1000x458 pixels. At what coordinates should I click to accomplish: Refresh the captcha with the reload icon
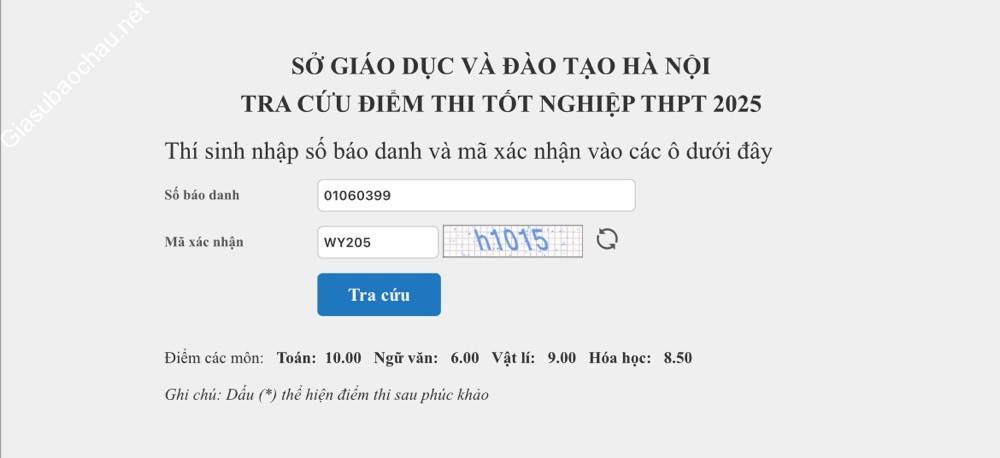coord(607,240)
